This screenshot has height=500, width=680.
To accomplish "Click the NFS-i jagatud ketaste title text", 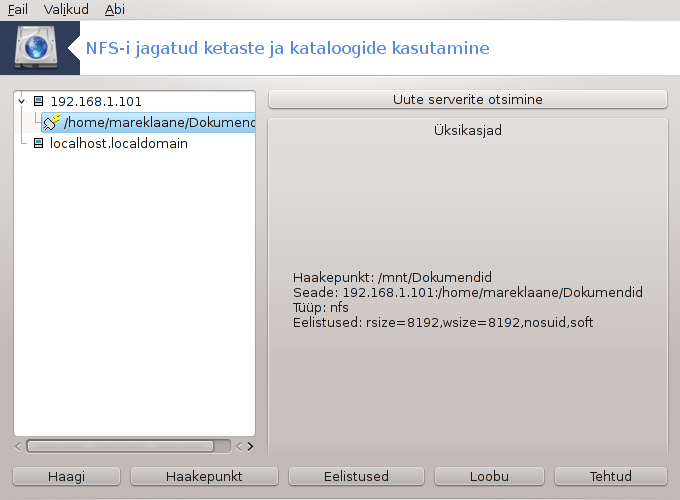I will pyautogui.click(x=288, y=48).
